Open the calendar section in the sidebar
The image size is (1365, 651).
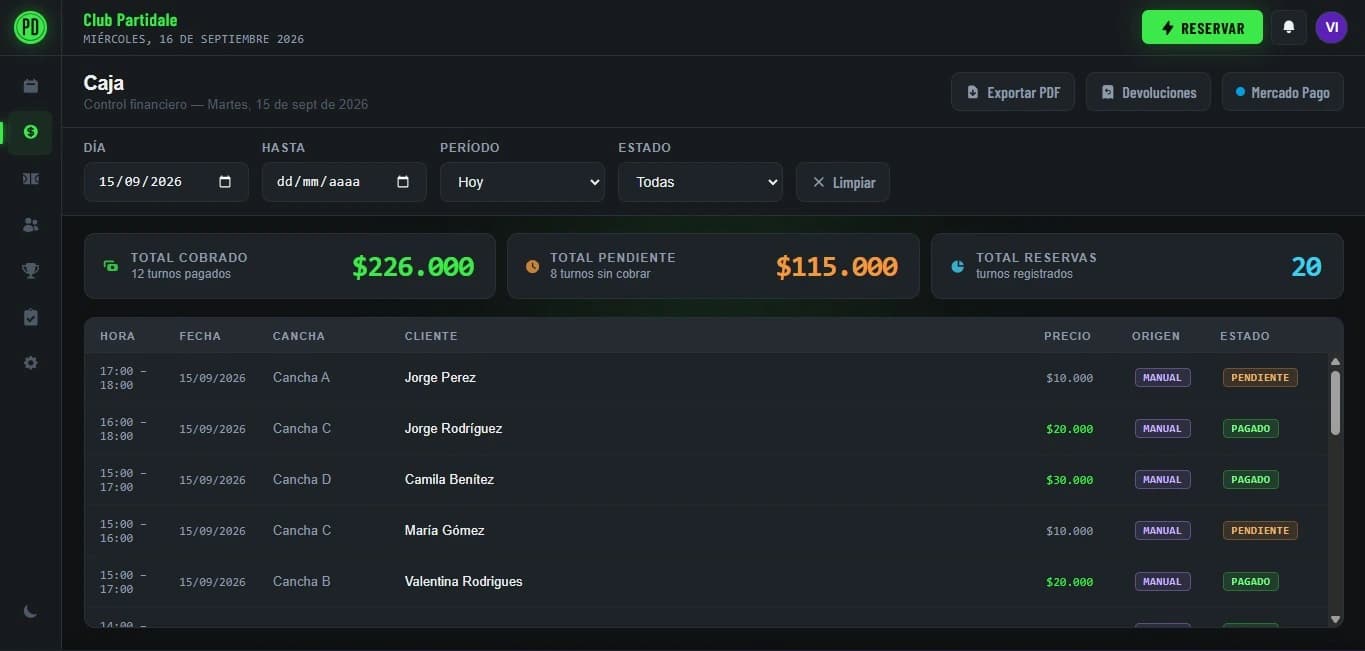30,85
